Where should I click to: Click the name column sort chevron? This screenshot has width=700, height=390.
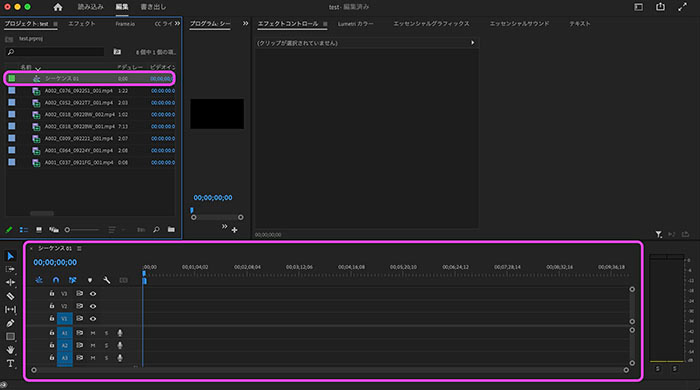(38, 68)
